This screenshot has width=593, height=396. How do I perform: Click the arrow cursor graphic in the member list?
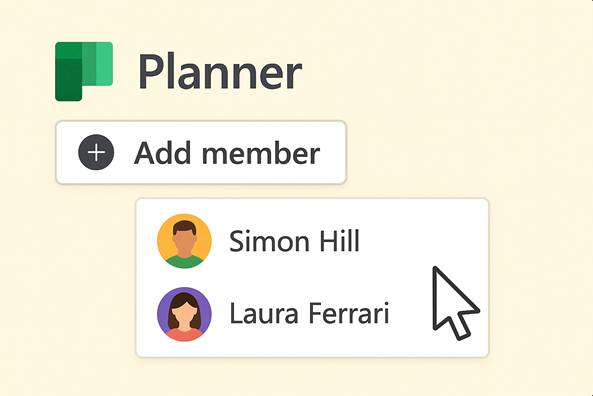click(x=456, y=303)
